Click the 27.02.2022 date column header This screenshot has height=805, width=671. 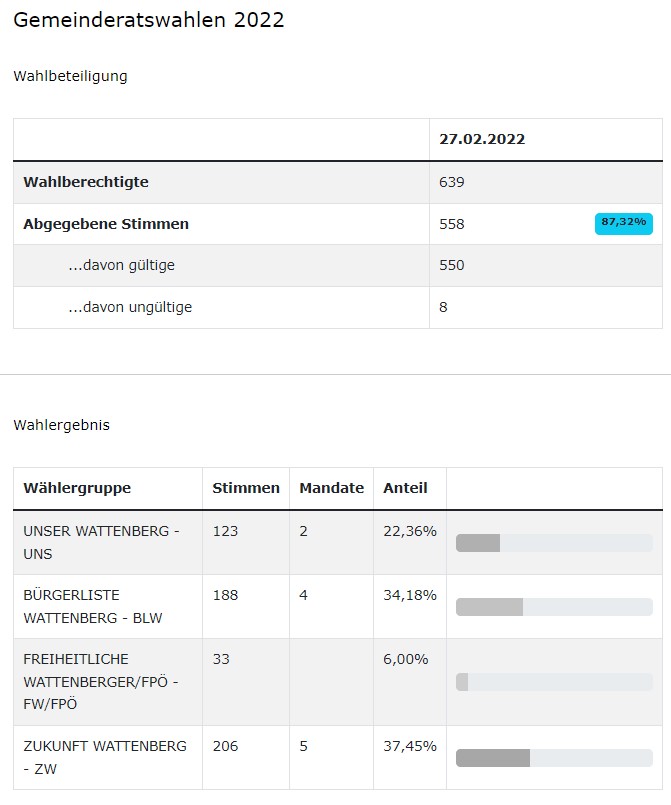(482, 139)
